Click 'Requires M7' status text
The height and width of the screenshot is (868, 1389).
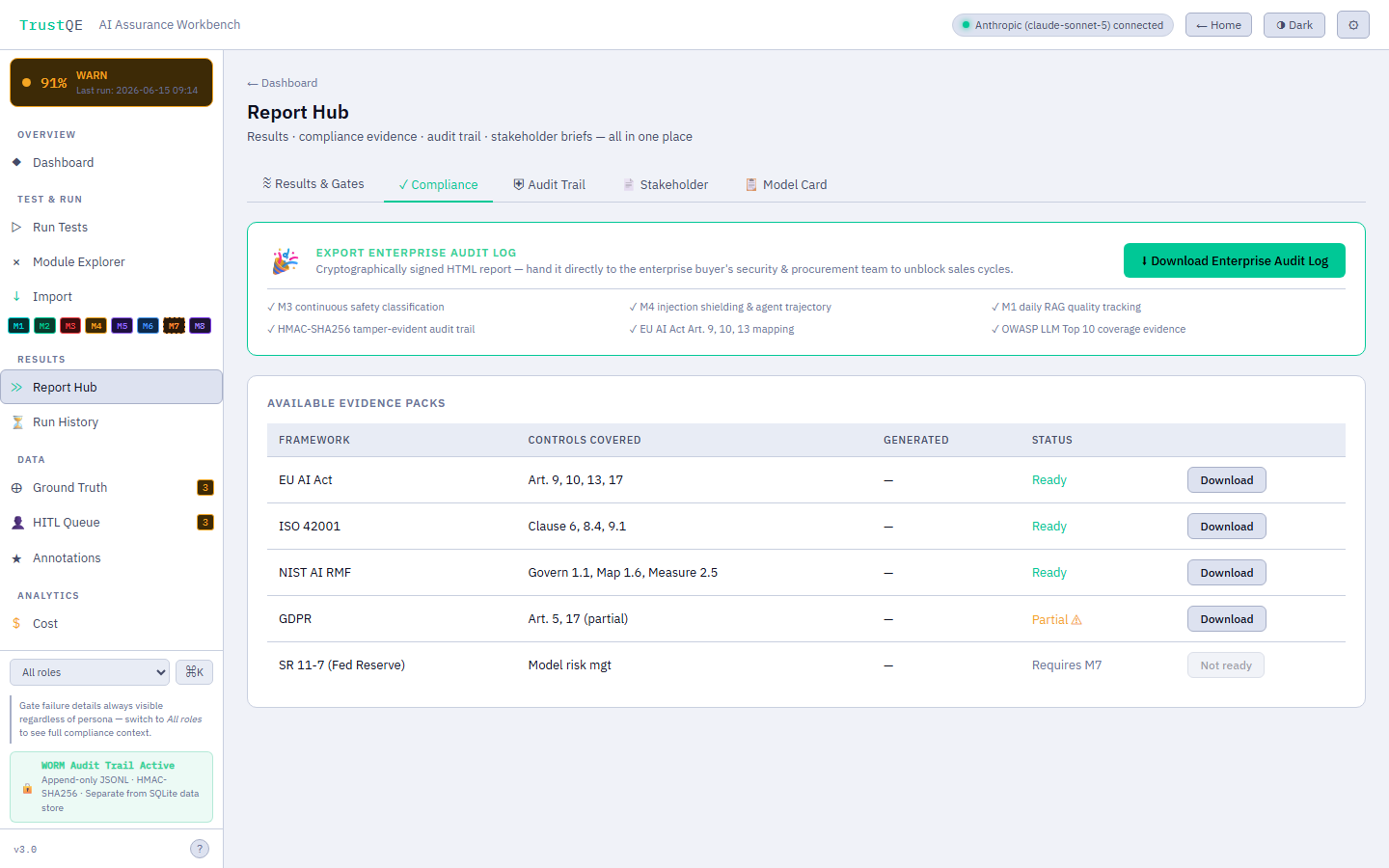coord(1067,665)
